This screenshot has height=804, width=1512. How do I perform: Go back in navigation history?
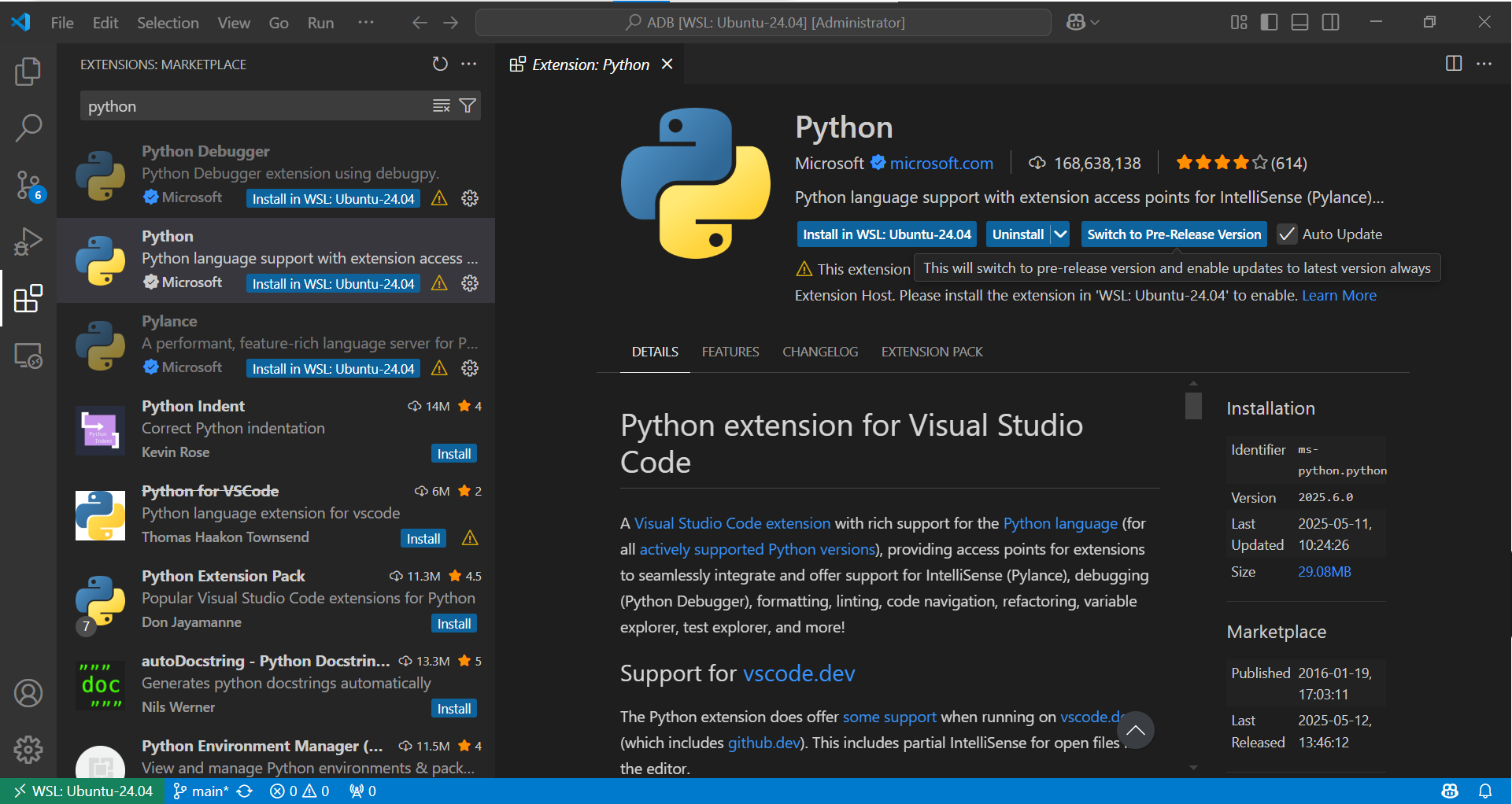420,22
